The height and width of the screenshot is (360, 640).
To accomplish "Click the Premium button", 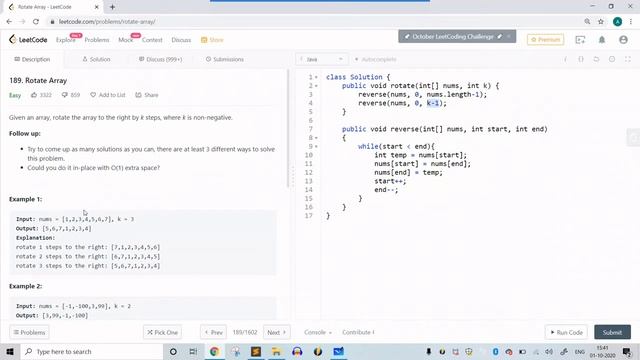I will [545, 40].
